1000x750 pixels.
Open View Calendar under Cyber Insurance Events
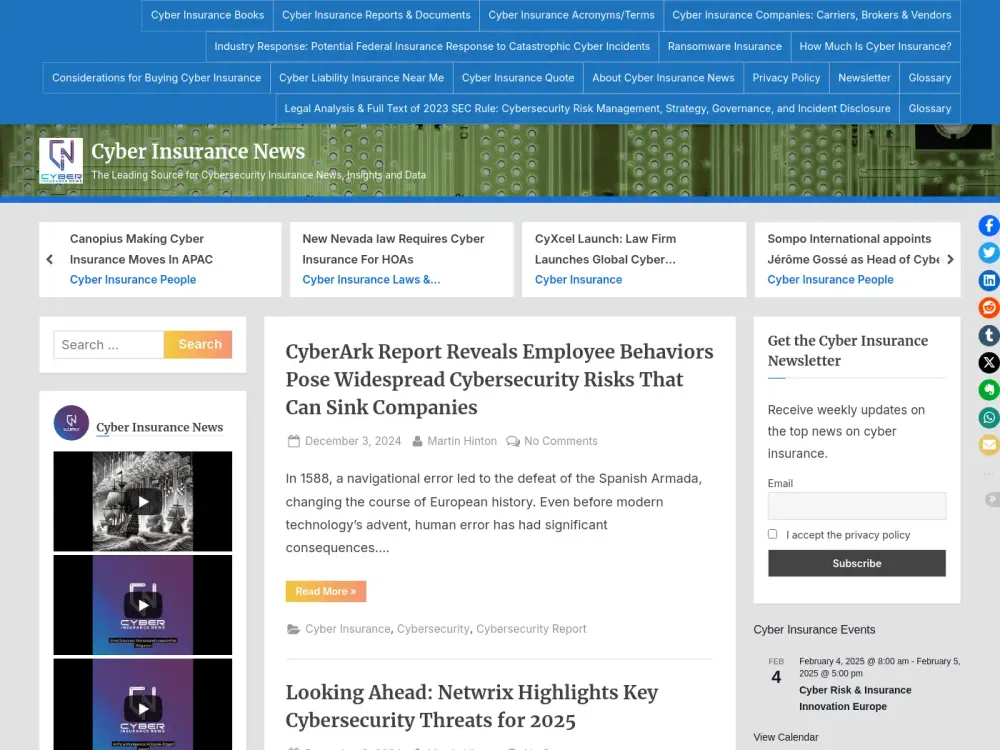coord(785,737)
